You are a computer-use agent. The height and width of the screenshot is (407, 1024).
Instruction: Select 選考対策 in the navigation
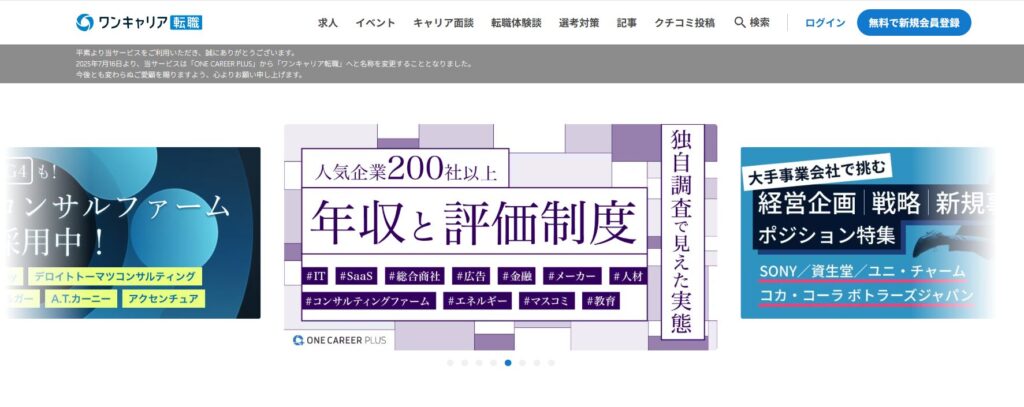pos(579,23)
